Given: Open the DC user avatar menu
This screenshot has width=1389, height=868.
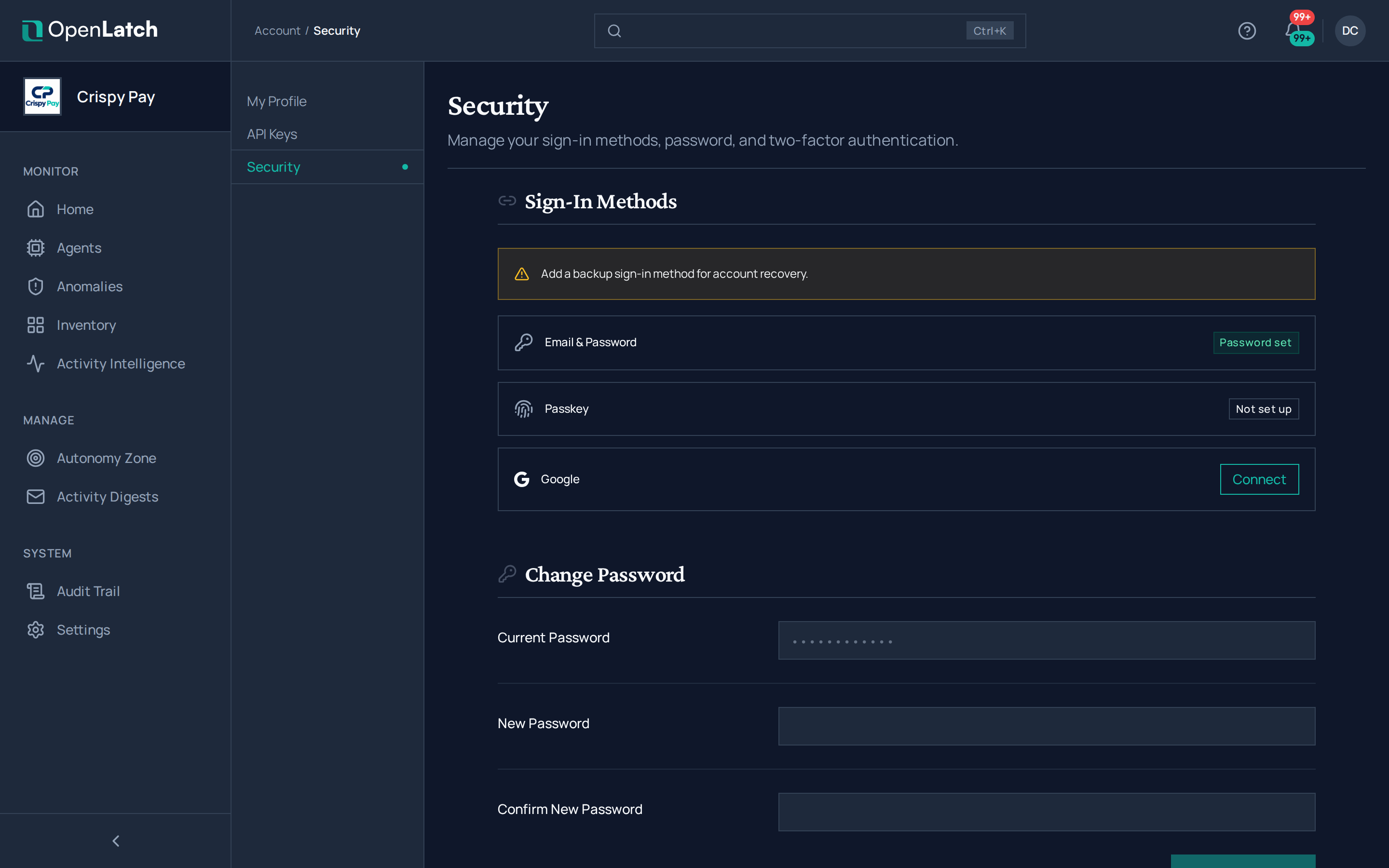Looking at the screenshot, I should tap(1350, 30).
